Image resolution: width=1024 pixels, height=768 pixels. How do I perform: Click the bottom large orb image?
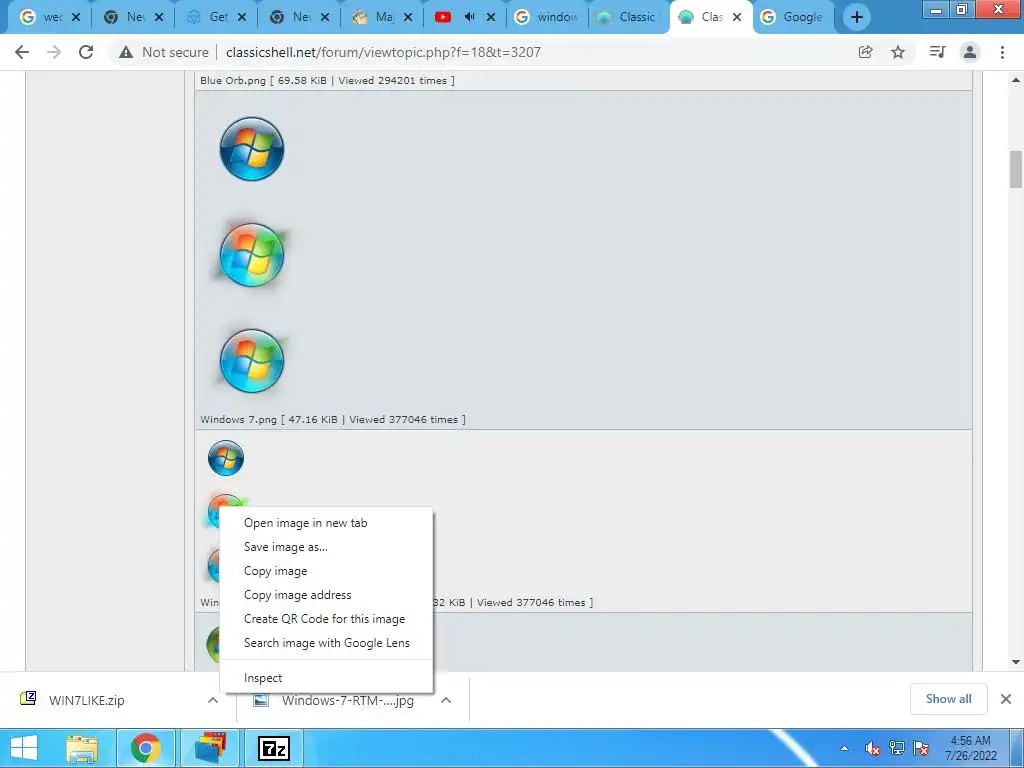tap(251, 360)
